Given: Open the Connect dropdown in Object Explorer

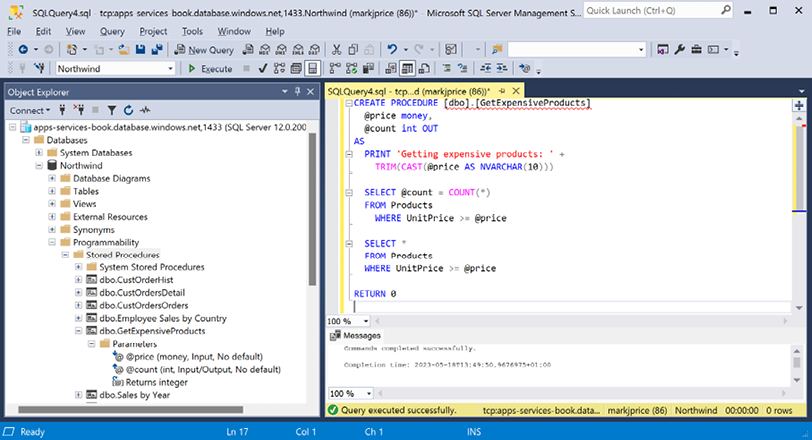Looking at the screenshot, I should [x=30, y=110].
